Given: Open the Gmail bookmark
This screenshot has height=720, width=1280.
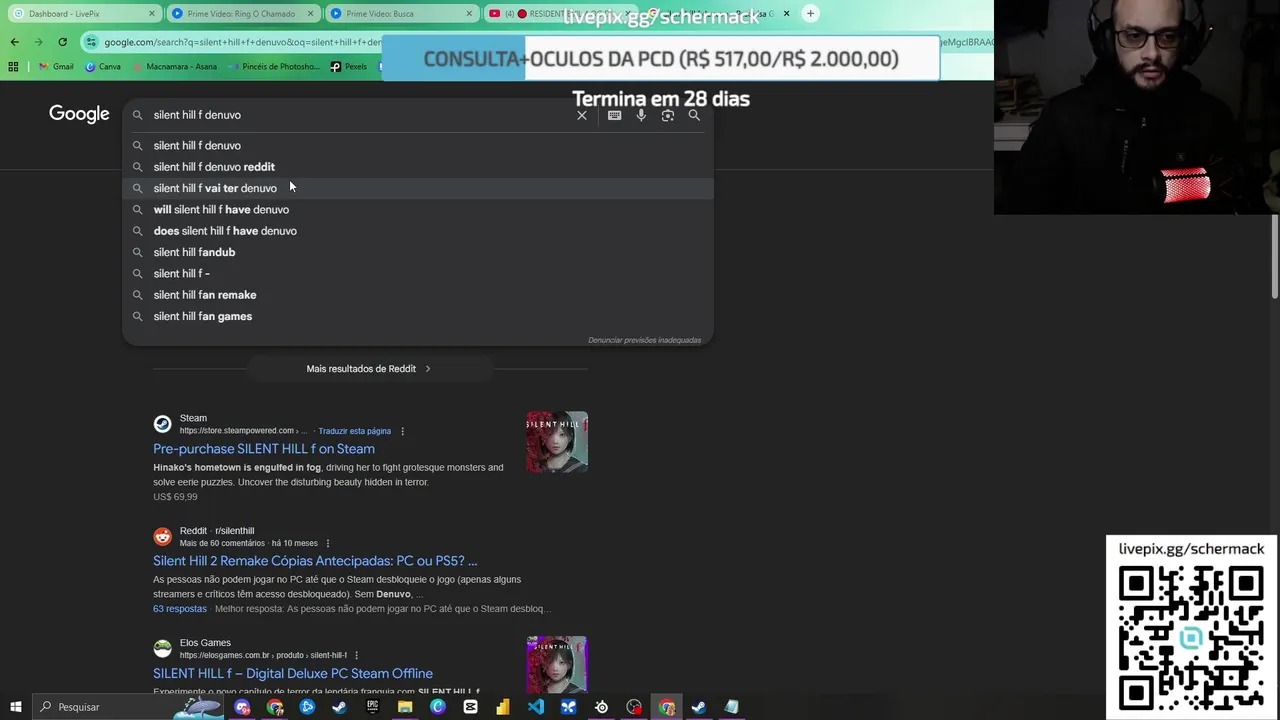Looking at the screenshot, I should point(55,66).
